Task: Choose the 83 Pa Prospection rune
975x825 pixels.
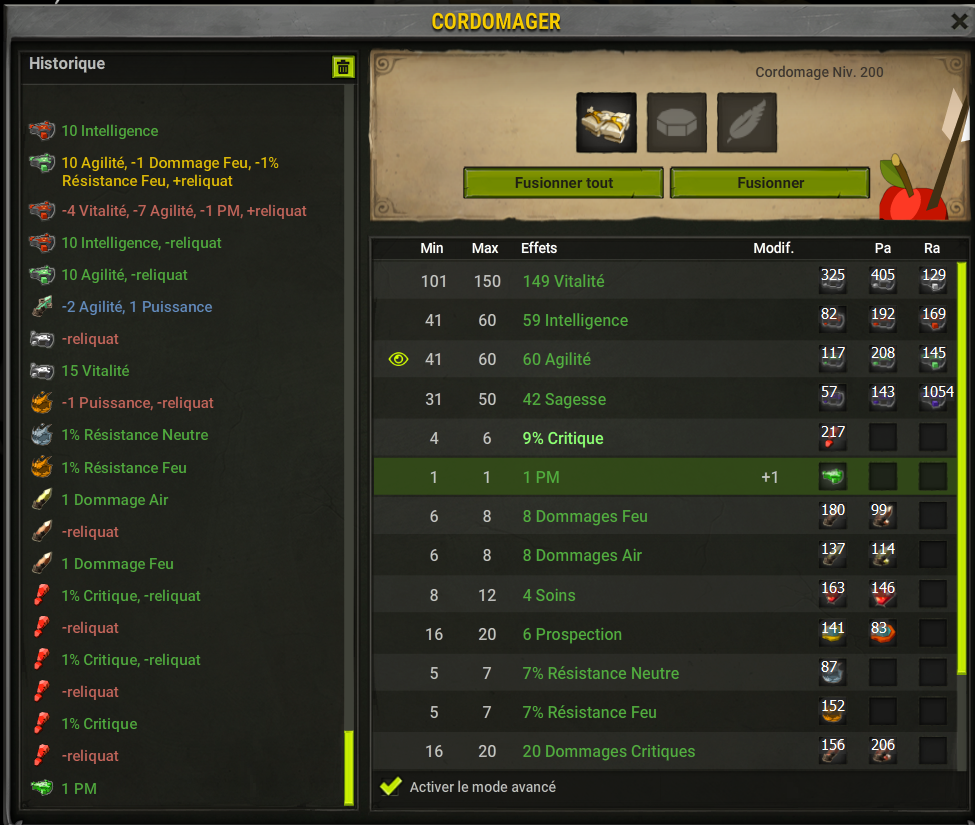Action: 882,633
